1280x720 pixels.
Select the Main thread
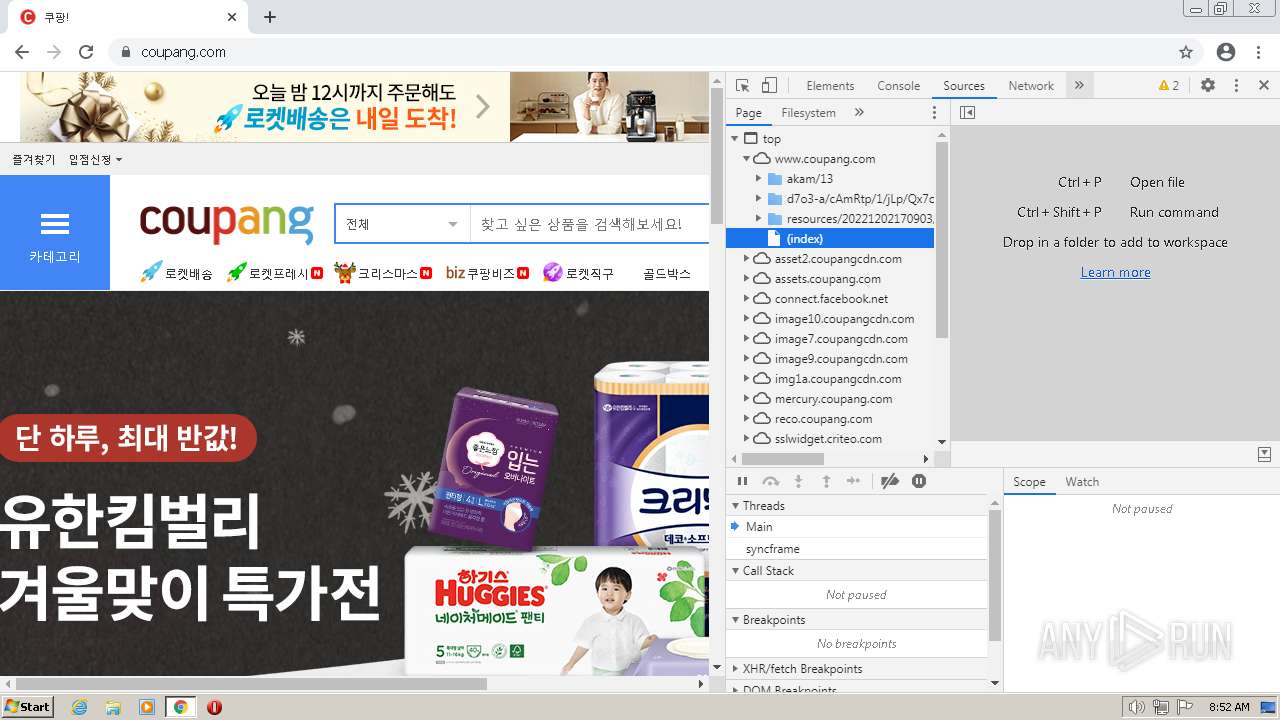[857, 527]
